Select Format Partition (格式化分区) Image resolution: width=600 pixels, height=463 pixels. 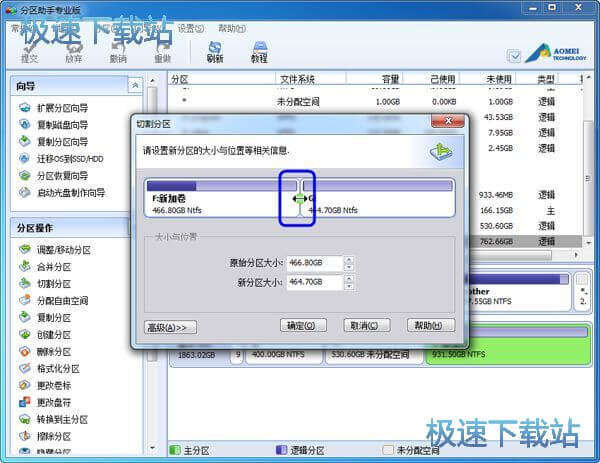[x=49, y=368]
